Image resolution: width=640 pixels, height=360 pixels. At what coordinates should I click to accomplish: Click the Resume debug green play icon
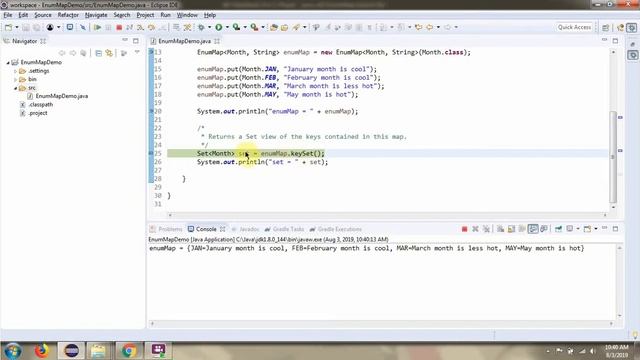coord(97,27)
